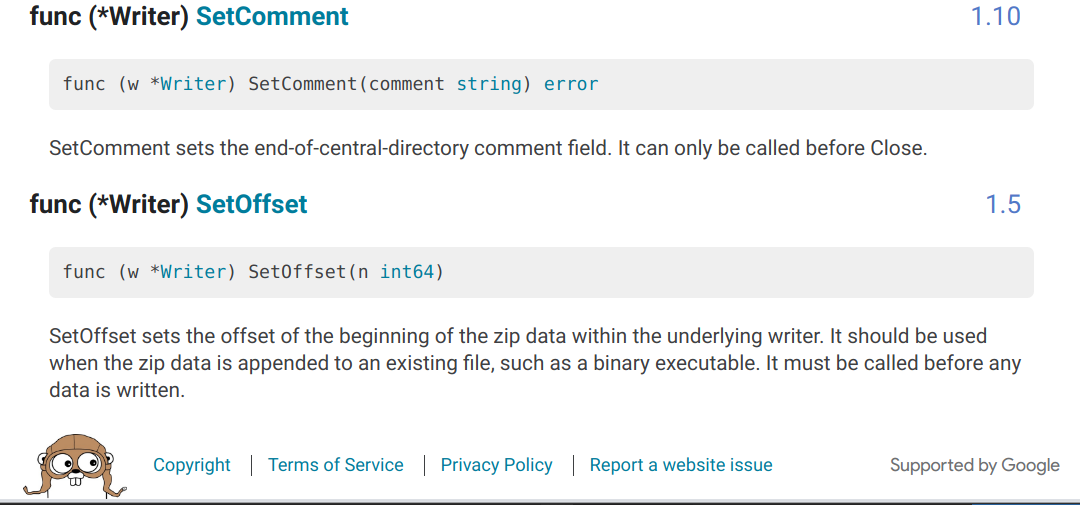The width and height of the screenshot is (1080, 505).
Task: Click inside the SetOffset code block
Action: point(541,272)
